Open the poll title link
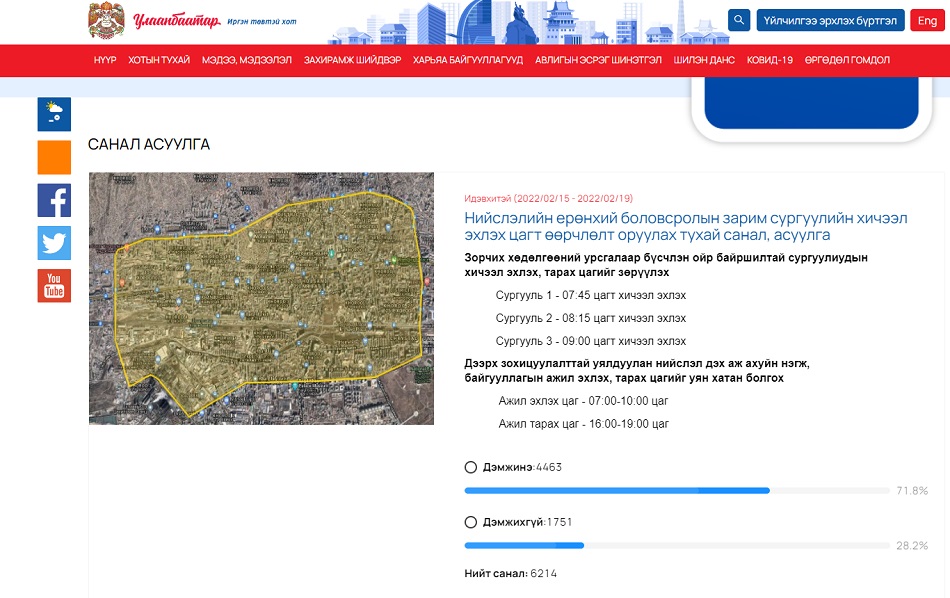The width and height of the screenshot is (950, 598). [x=647, y=226]
